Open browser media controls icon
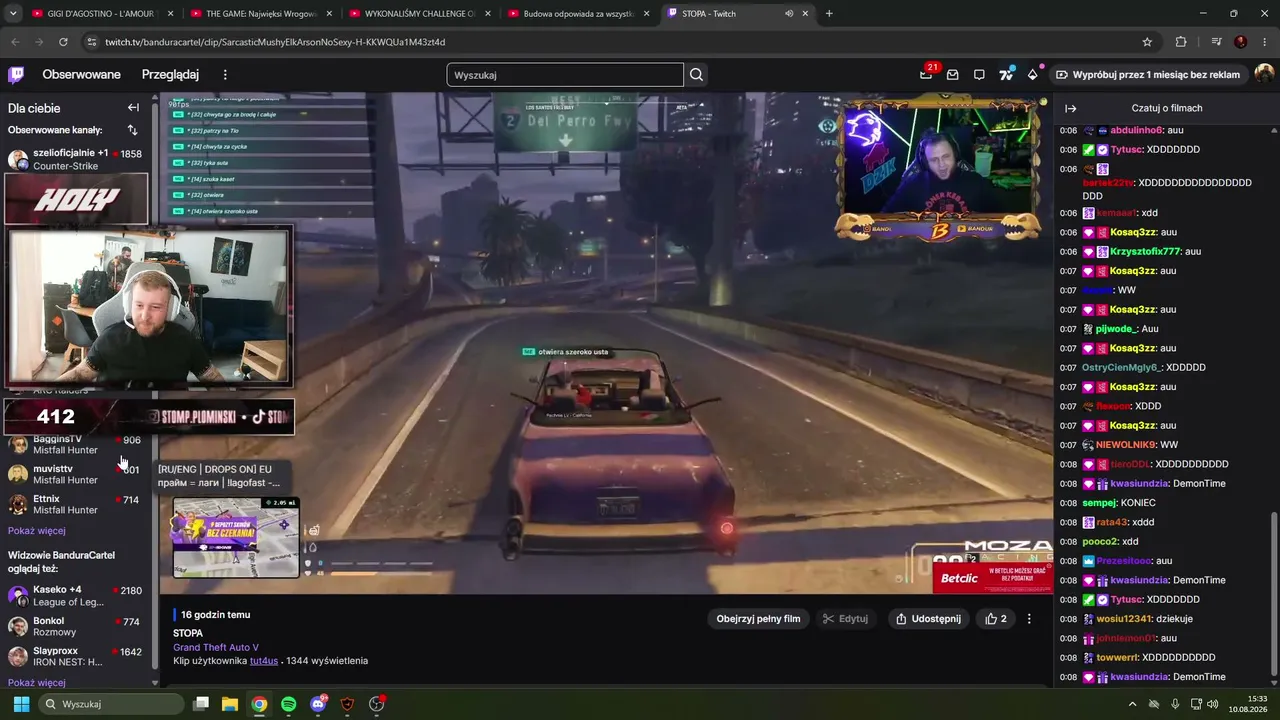The image size is (1280, 720). click(1216, 42)
